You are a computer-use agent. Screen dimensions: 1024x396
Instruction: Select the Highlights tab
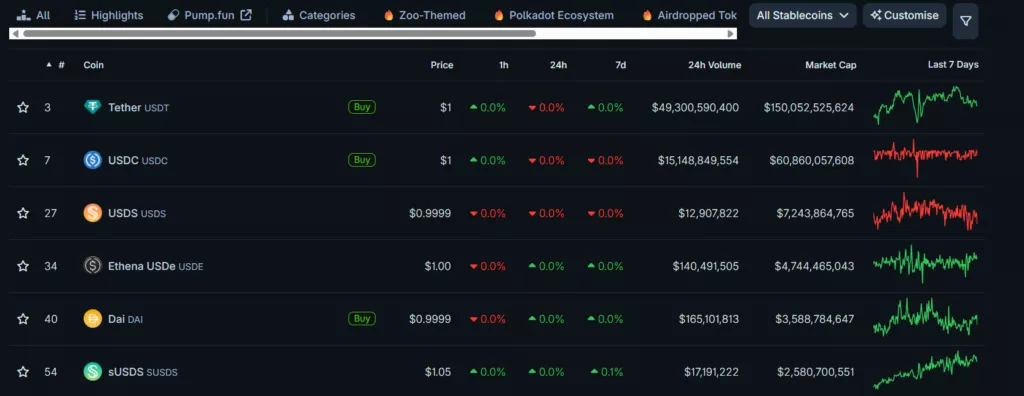109,15
